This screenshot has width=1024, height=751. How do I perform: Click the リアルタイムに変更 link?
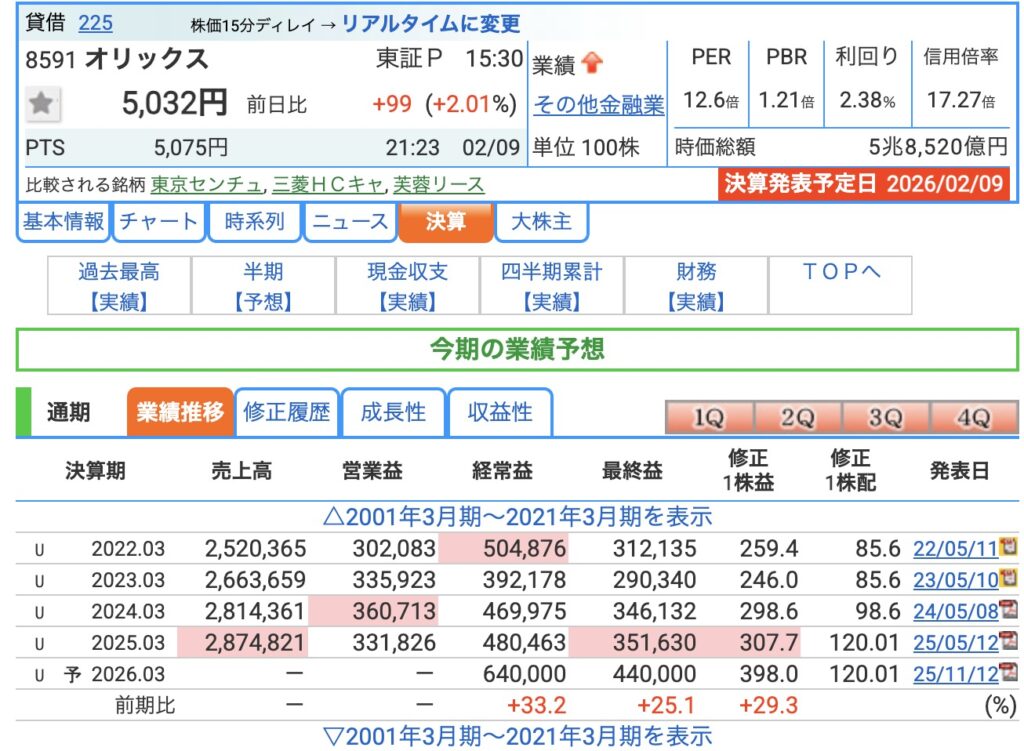431,24
